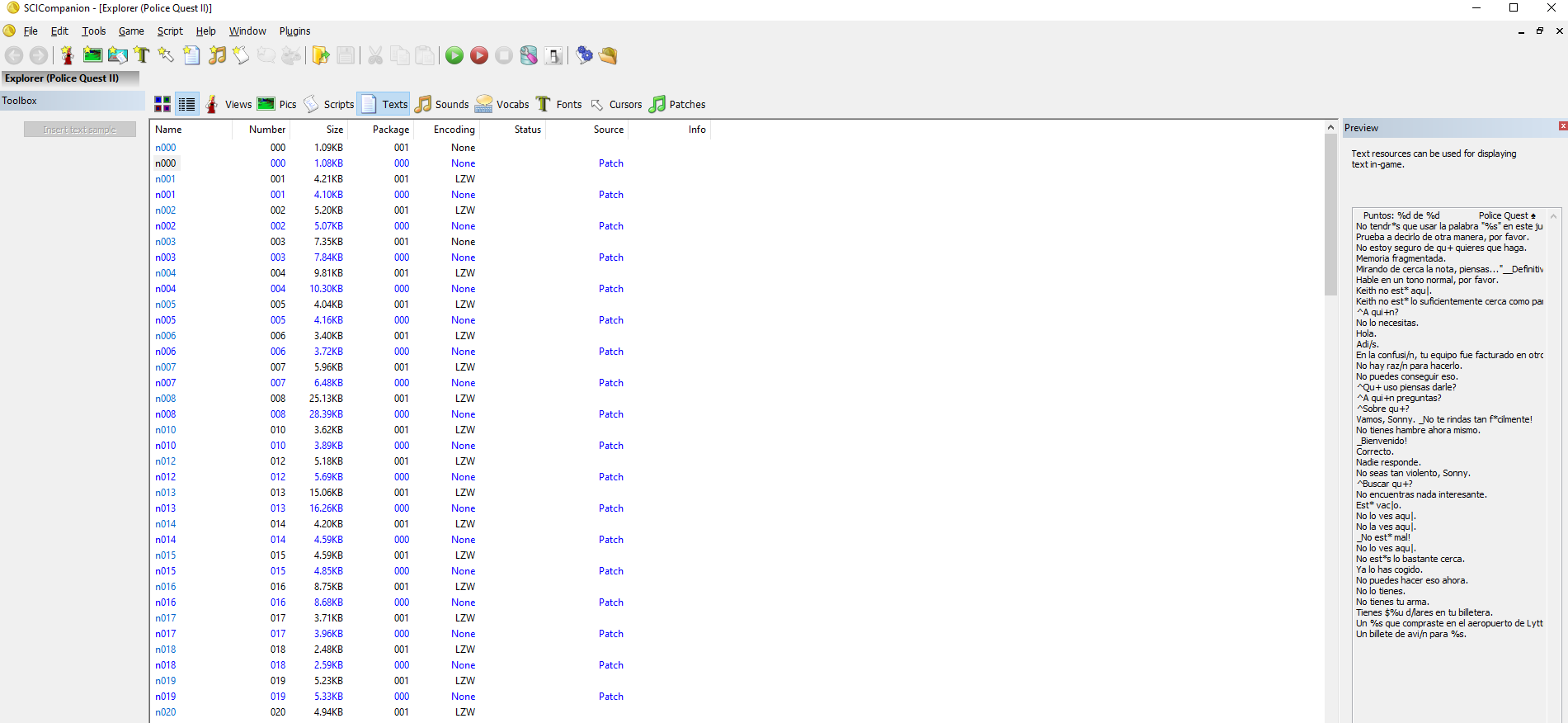Click the resource list scroll-up arrow
Screen dimensions: 1568x723
1330,127
